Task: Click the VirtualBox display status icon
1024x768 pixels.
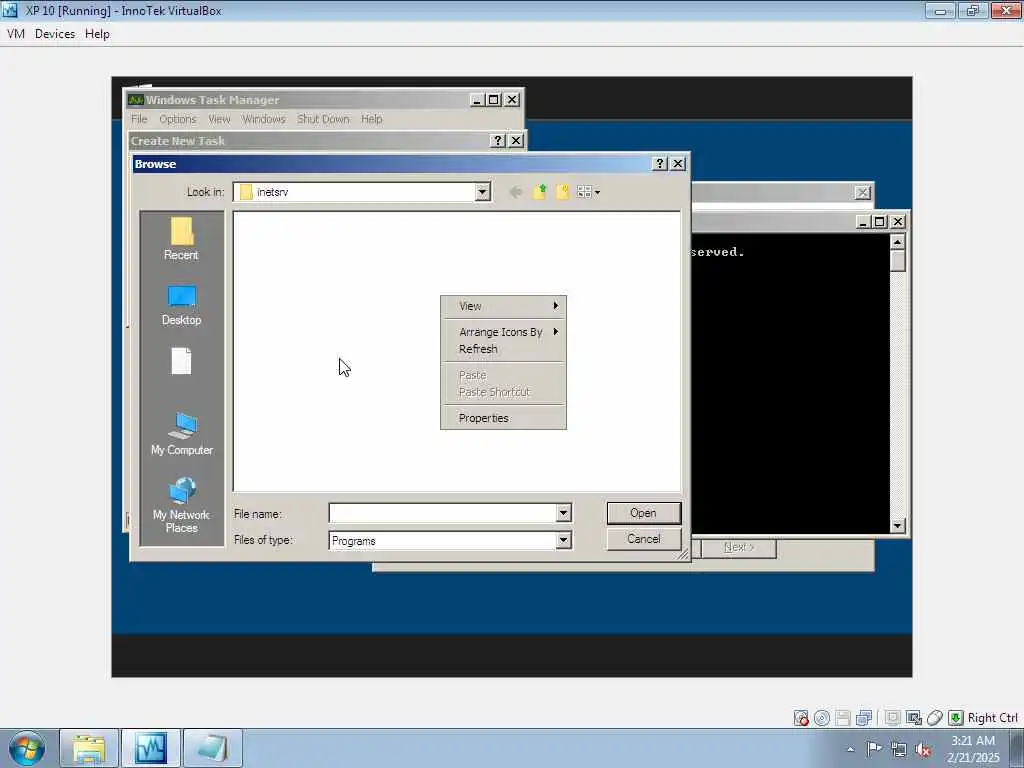Action: pyautogui.click(x=914, y=718)
